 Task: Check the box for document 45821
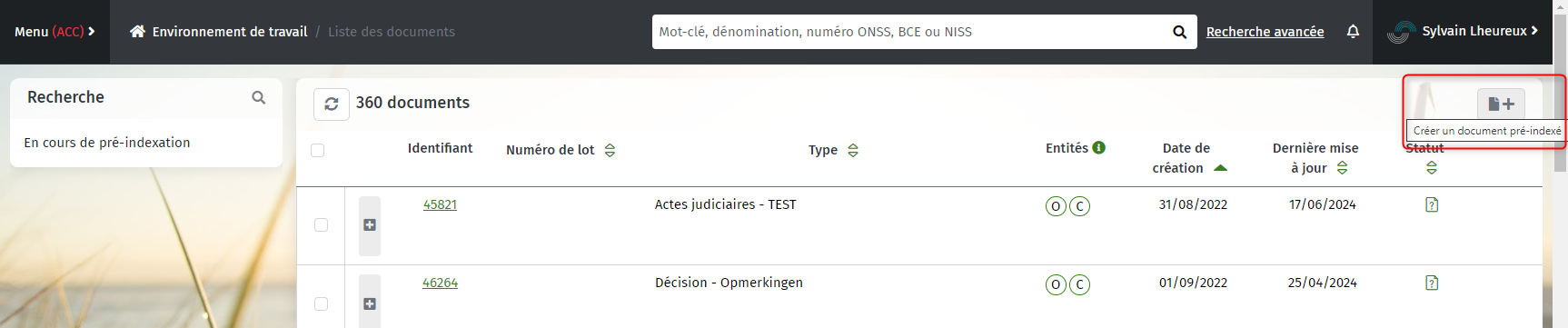(x=321, y=224)
